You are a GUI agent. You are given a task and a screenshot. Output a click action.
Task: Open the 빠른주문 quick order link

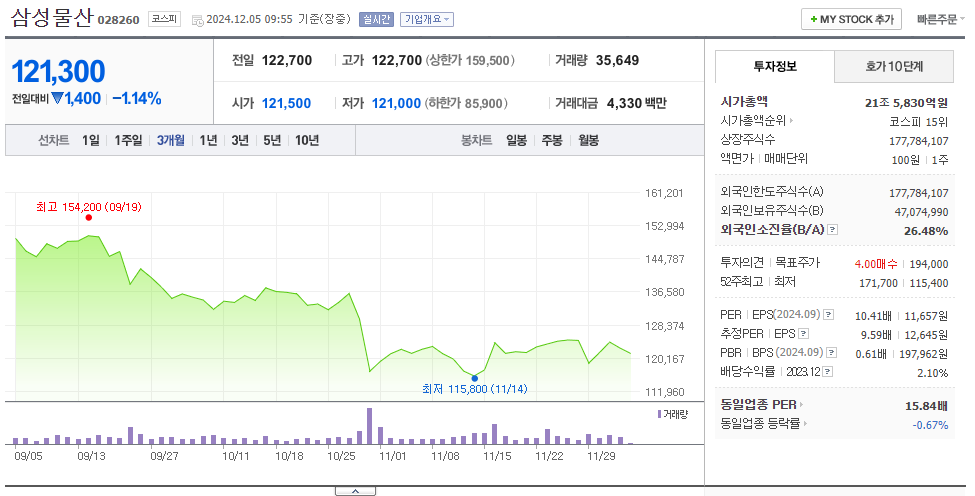click(x=940, y=19)
